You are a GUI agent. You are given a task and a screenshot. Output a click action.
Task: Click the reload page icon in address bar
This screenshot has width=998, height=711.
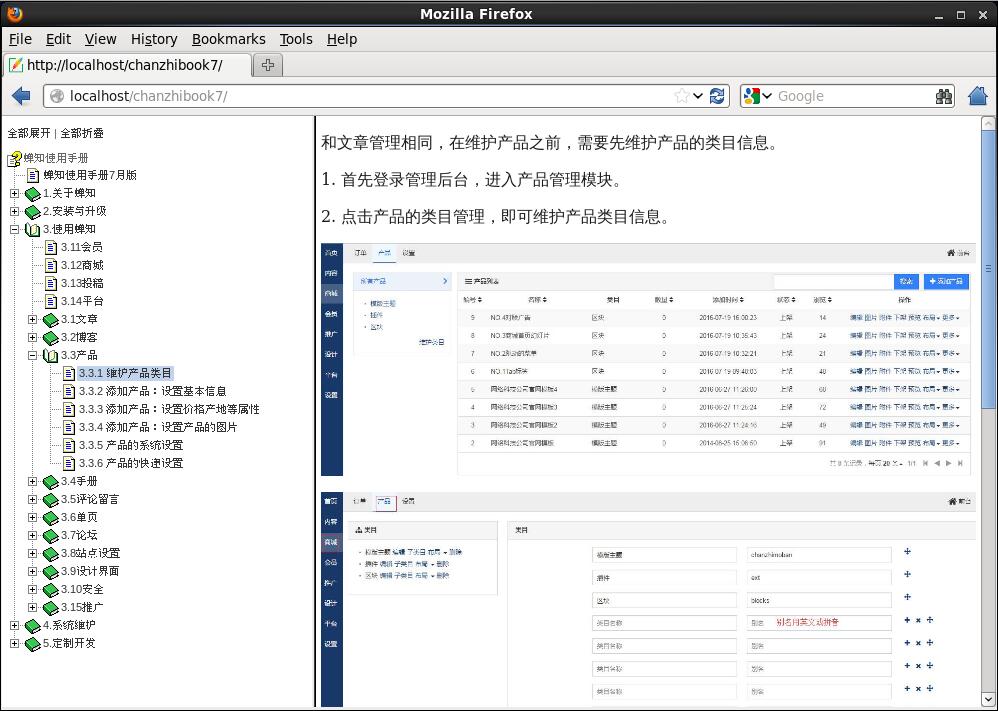point(717,96)
